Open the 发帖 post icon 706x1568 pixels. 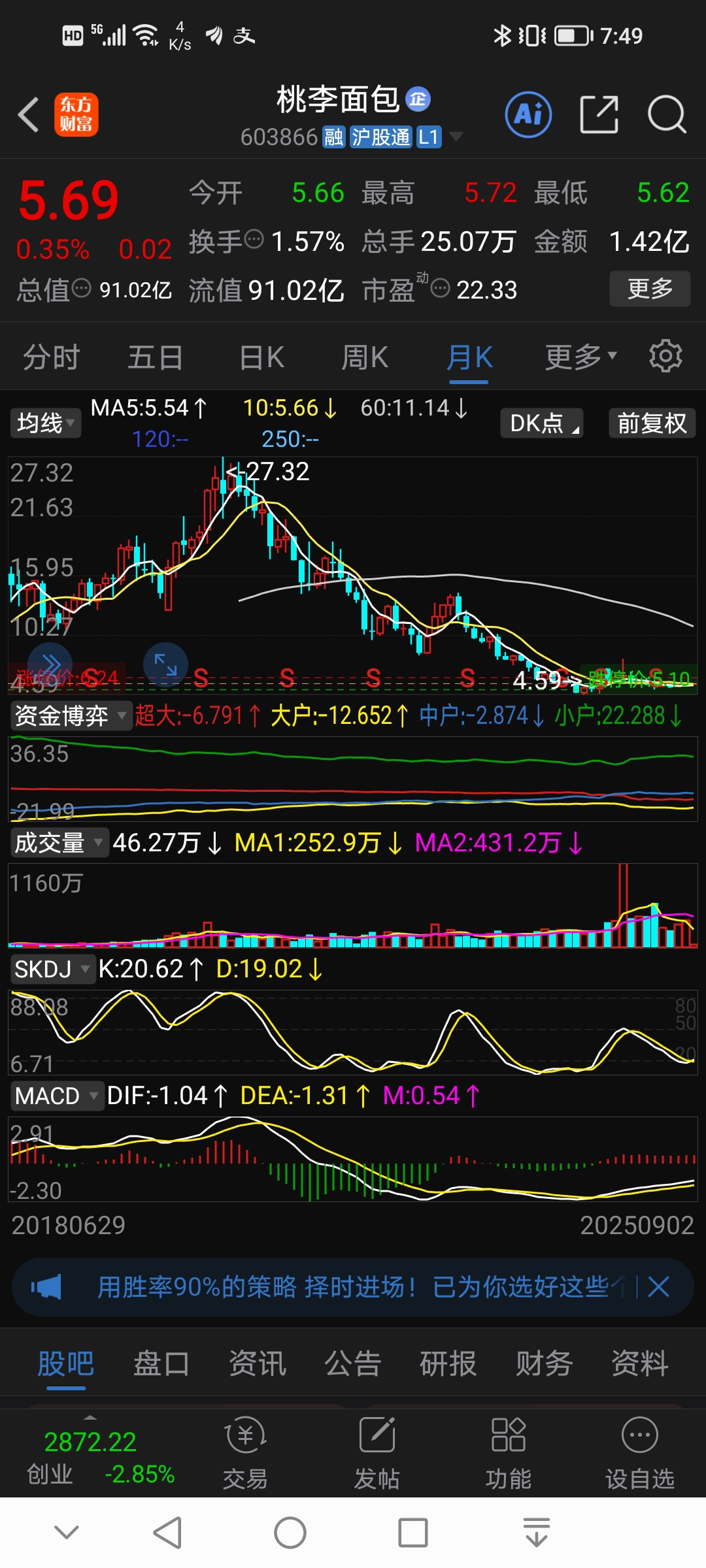(377, 1452)
